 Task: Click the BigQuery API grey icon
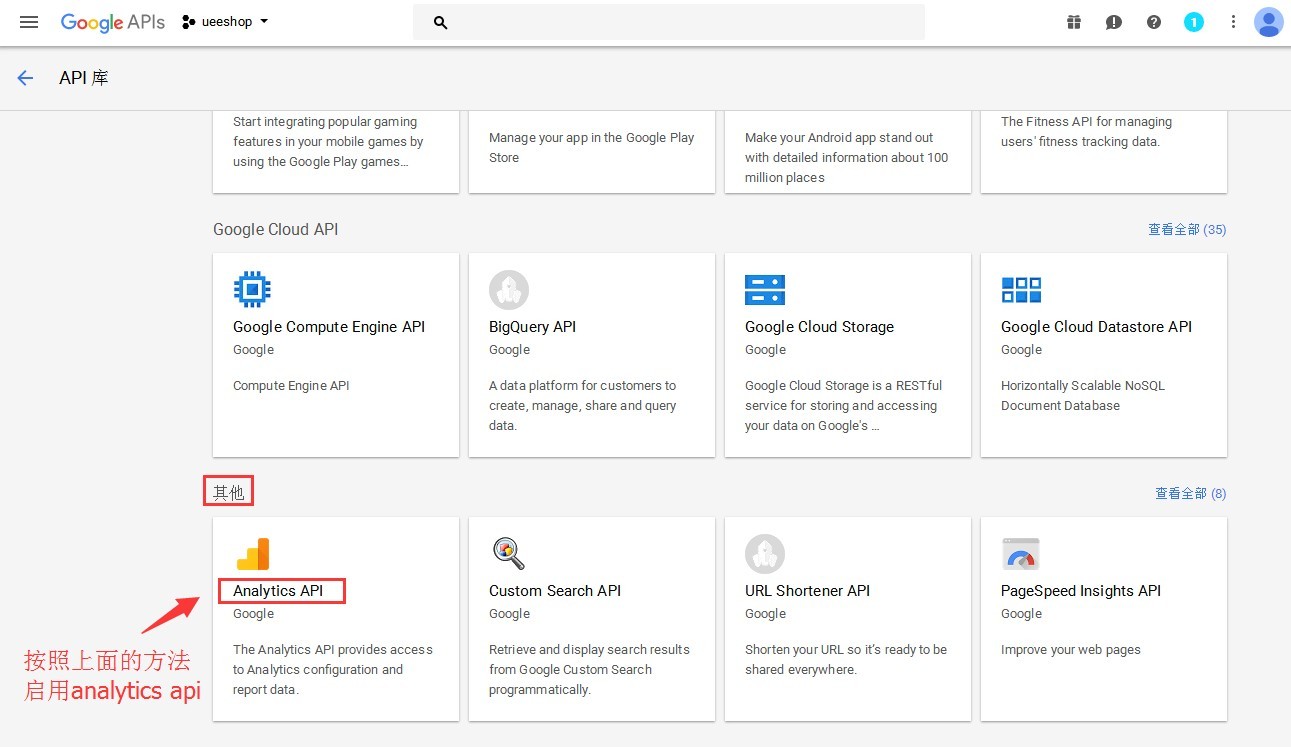pos(509,290)
